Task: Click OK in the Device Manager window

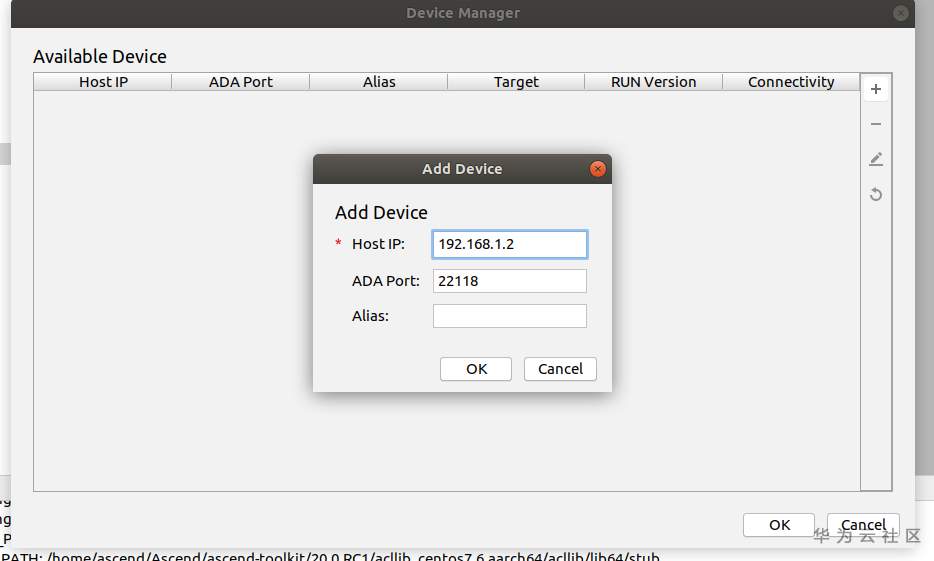Action: tap(779, 525)
